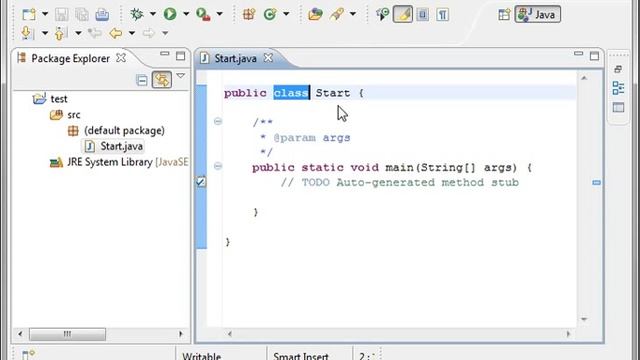Close the Start.java editor tab
The width and height of the screenshot is (640, 360).
(268, 58)
